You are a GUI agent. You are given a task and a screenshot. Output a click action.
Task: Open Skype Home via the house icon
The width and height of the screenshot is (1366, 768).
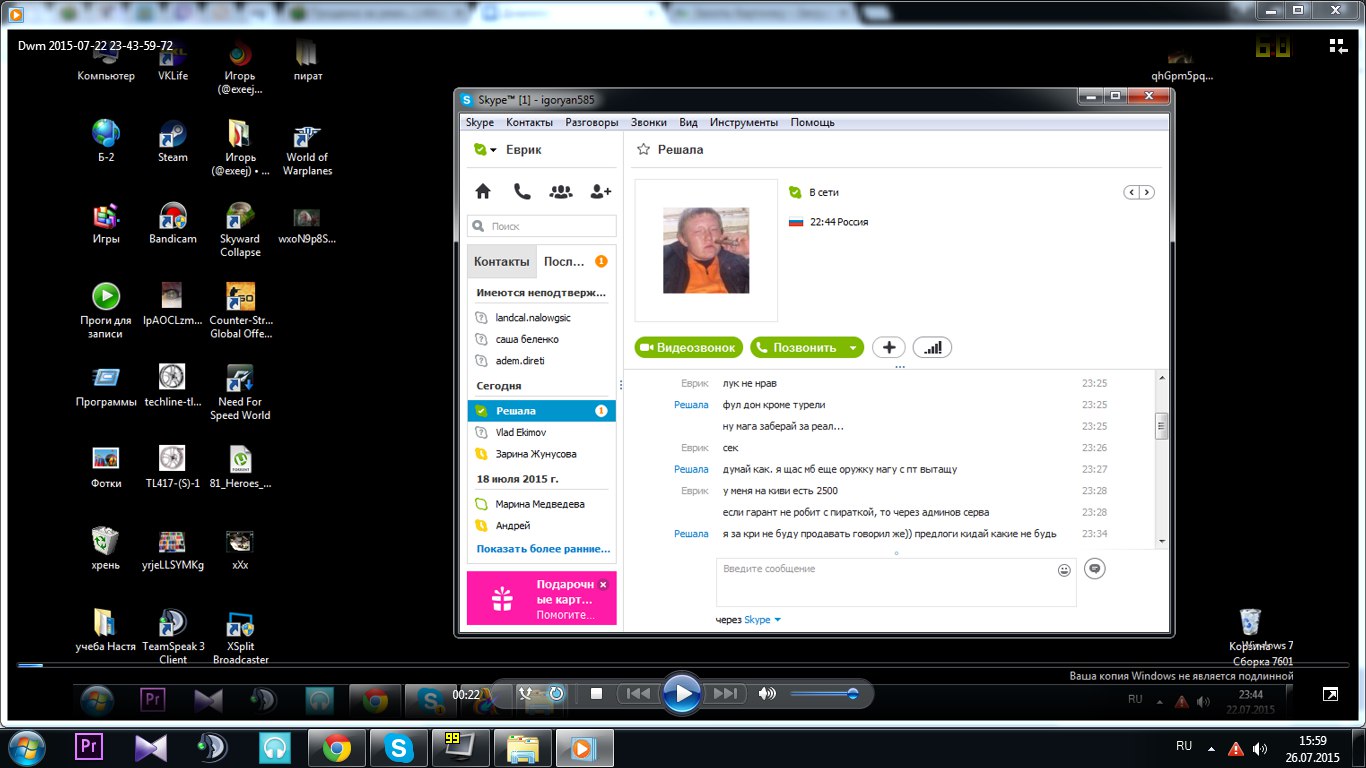coord(483,191)
